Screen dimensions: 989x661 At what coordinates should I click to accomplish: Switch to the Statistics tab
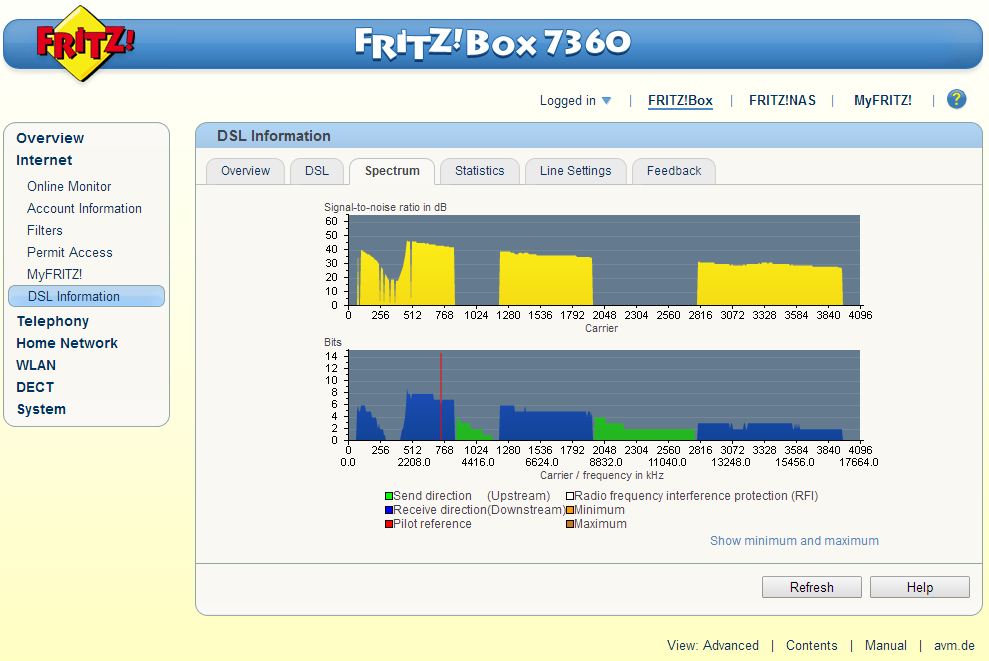point(479,171)
